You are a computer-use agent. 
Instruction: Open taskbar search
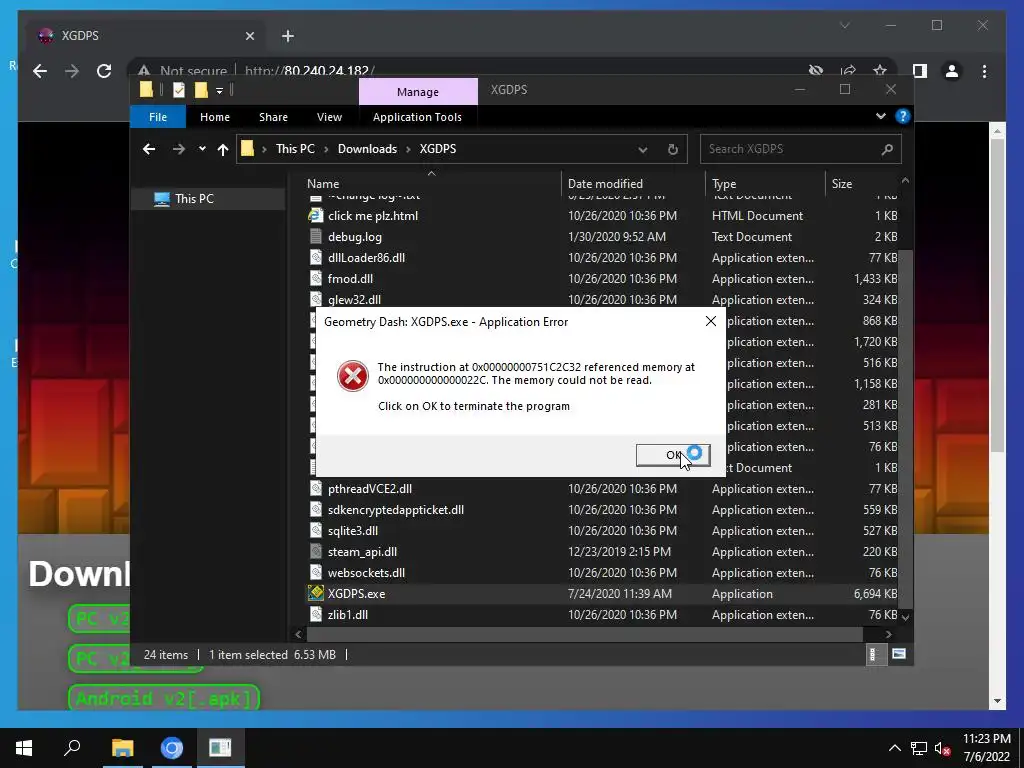click(x=72, y=748)
